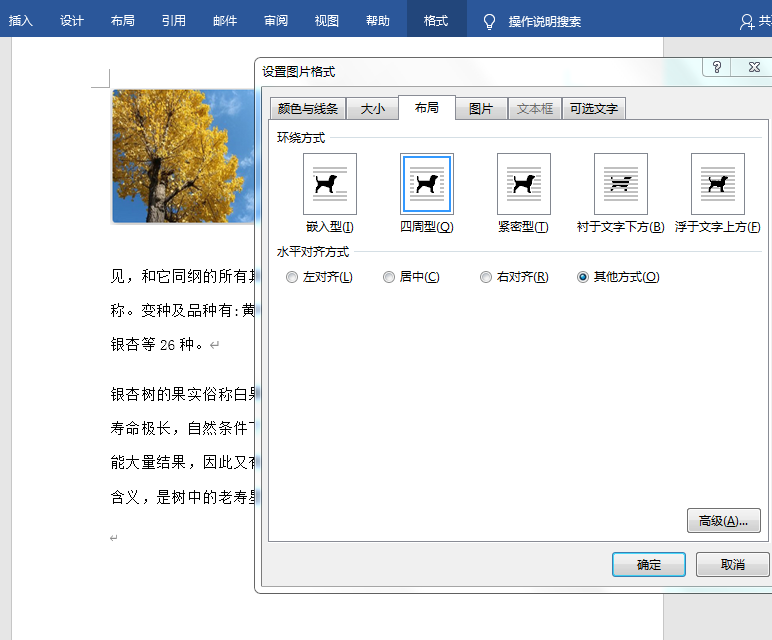Screen dimensions: 772x640
Task: Cancel the dialog with 取消
Action: [x=733, y=564]
